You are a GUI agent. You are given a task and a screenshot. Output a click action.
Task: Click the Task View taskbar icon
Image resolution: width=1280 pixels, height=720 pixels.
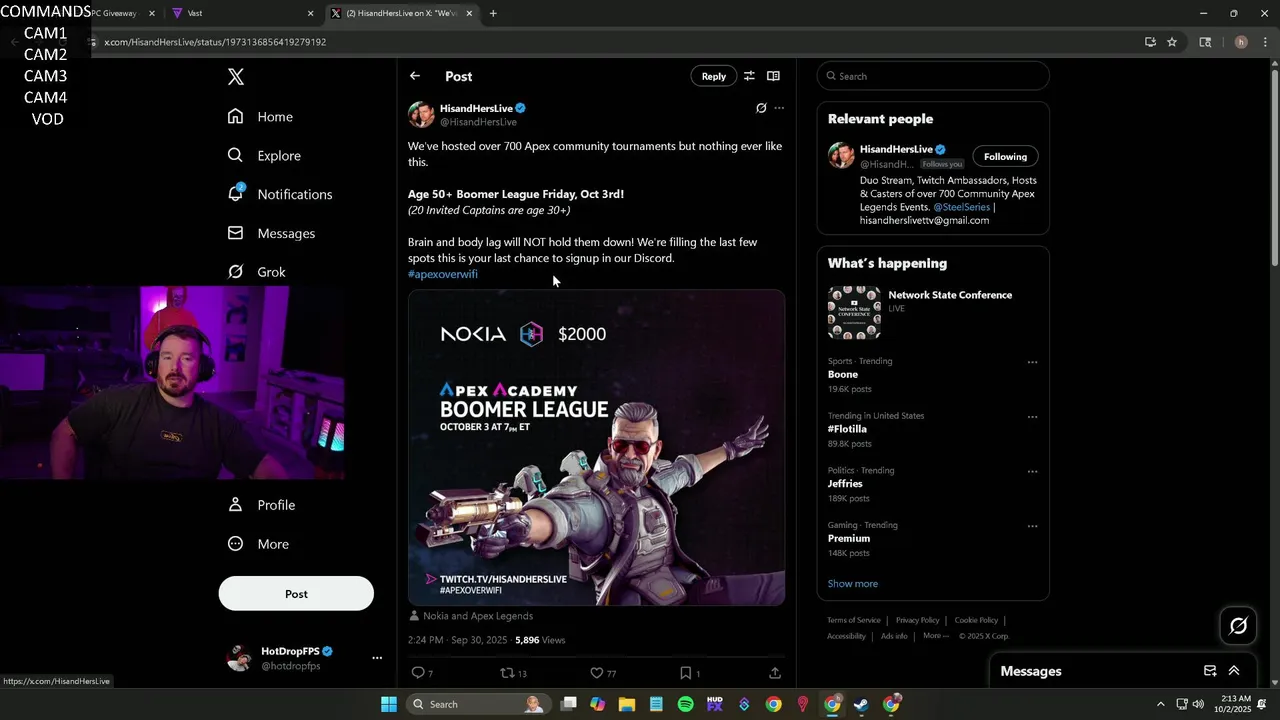[x=569, y=704]
